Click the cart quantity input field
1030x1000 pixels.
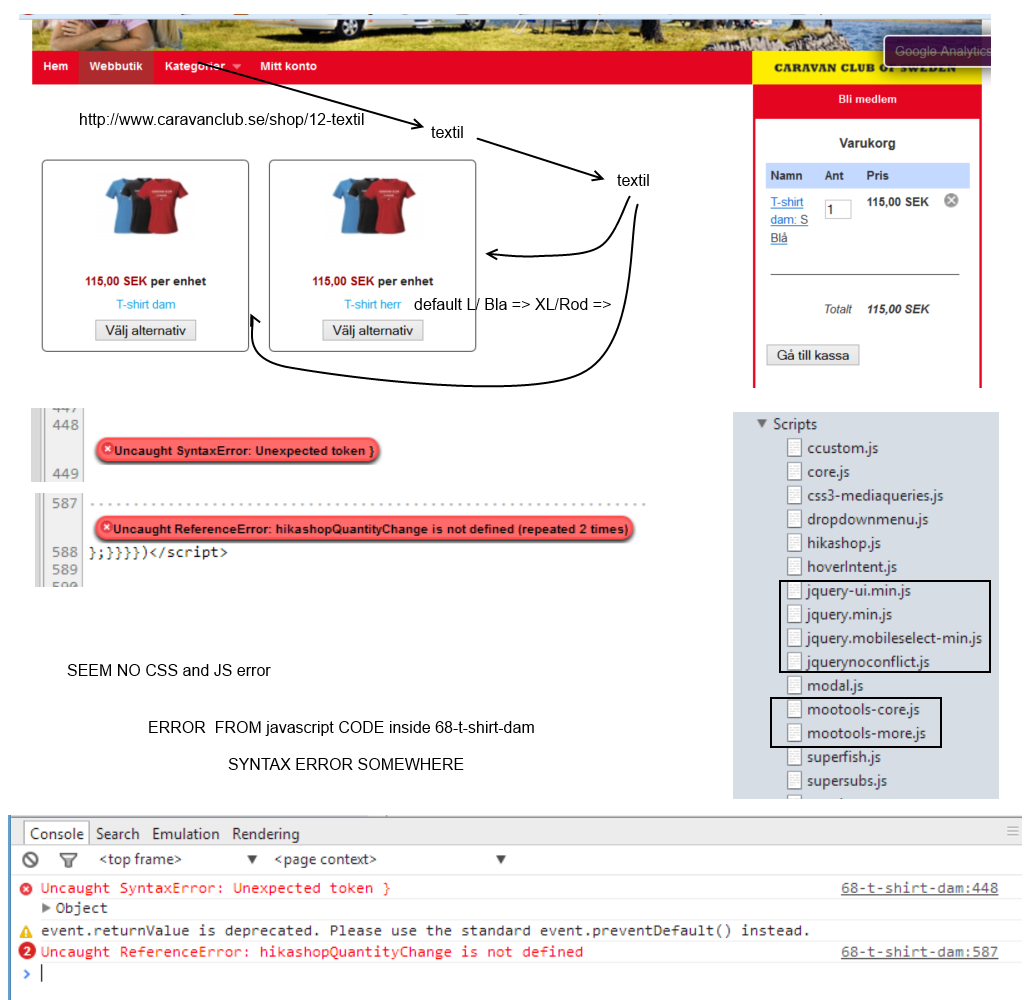838,210
